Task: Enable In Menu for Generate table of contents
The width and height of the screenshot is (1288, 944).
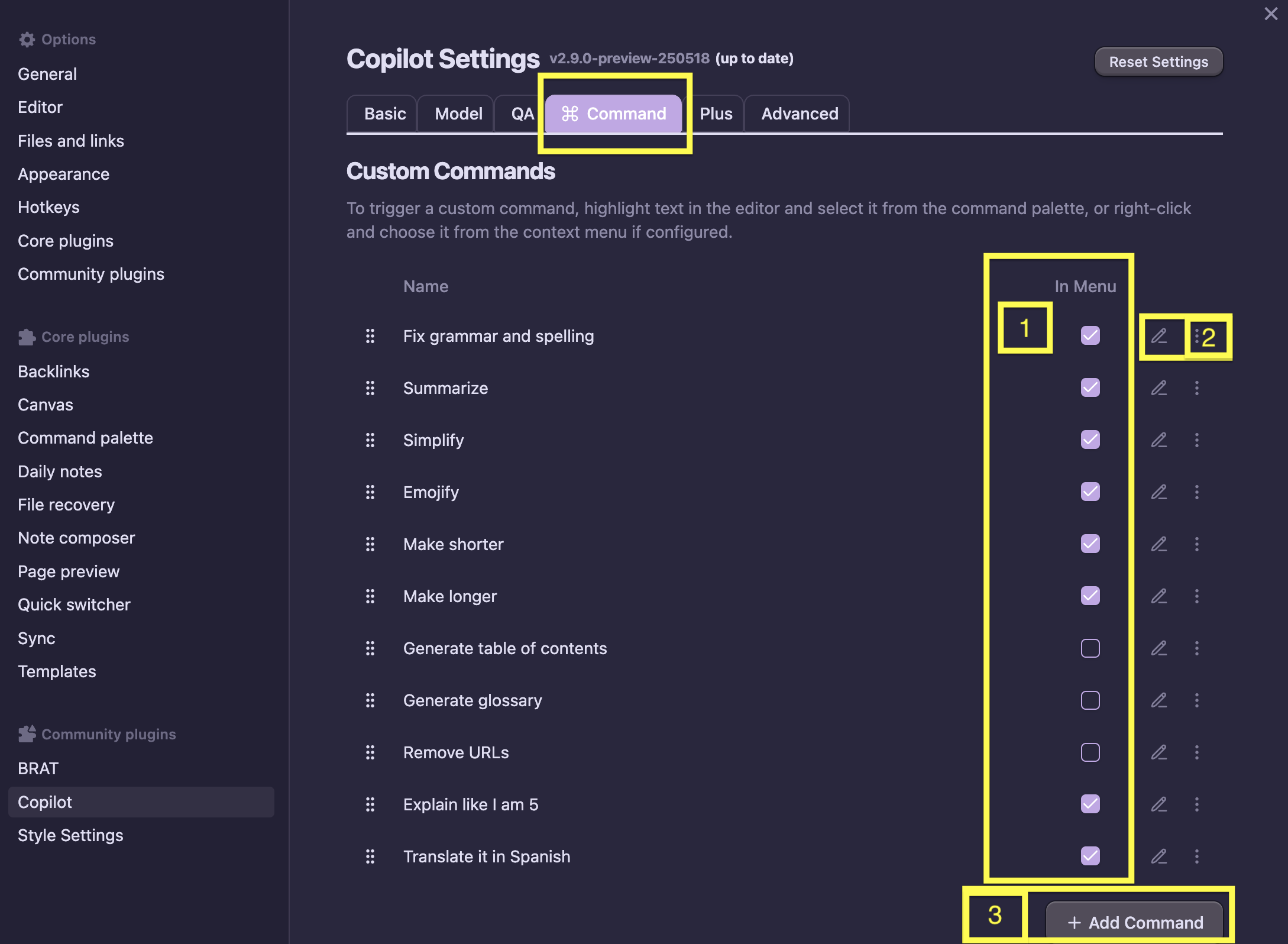Action: 1090,648
